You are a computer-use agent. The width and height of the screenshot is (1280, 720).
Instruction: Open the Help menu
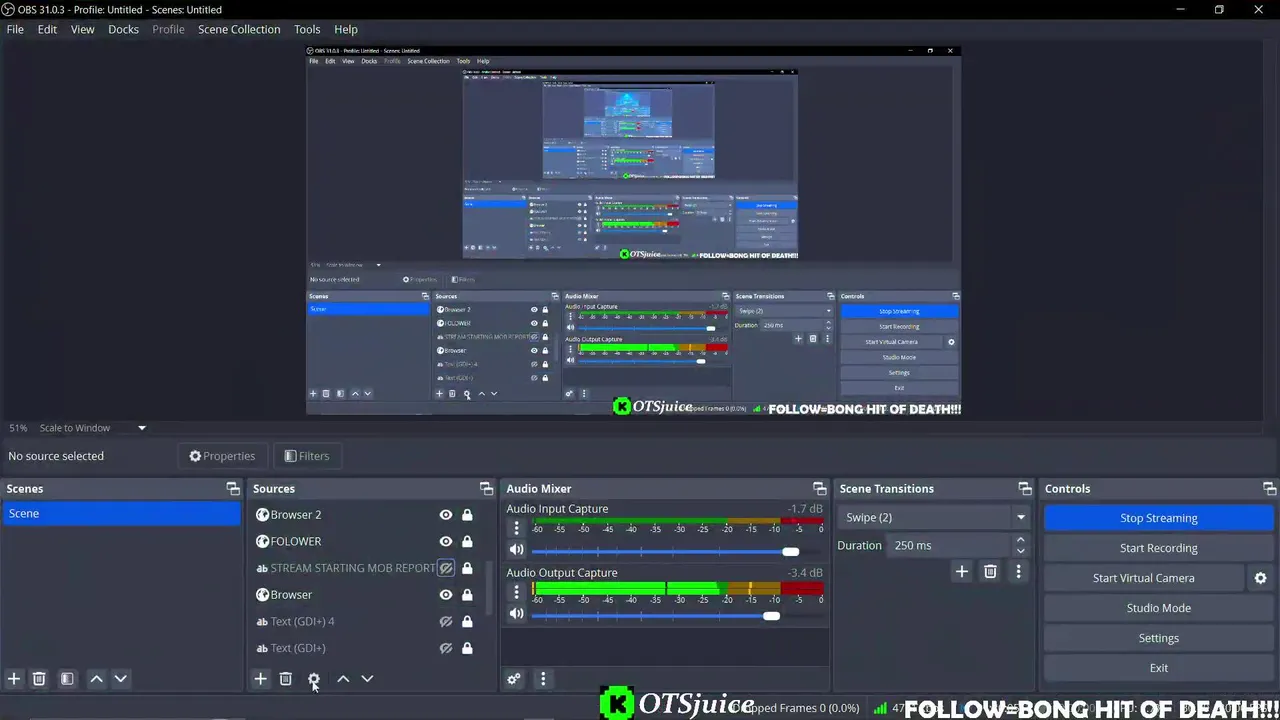coord(345,29)
